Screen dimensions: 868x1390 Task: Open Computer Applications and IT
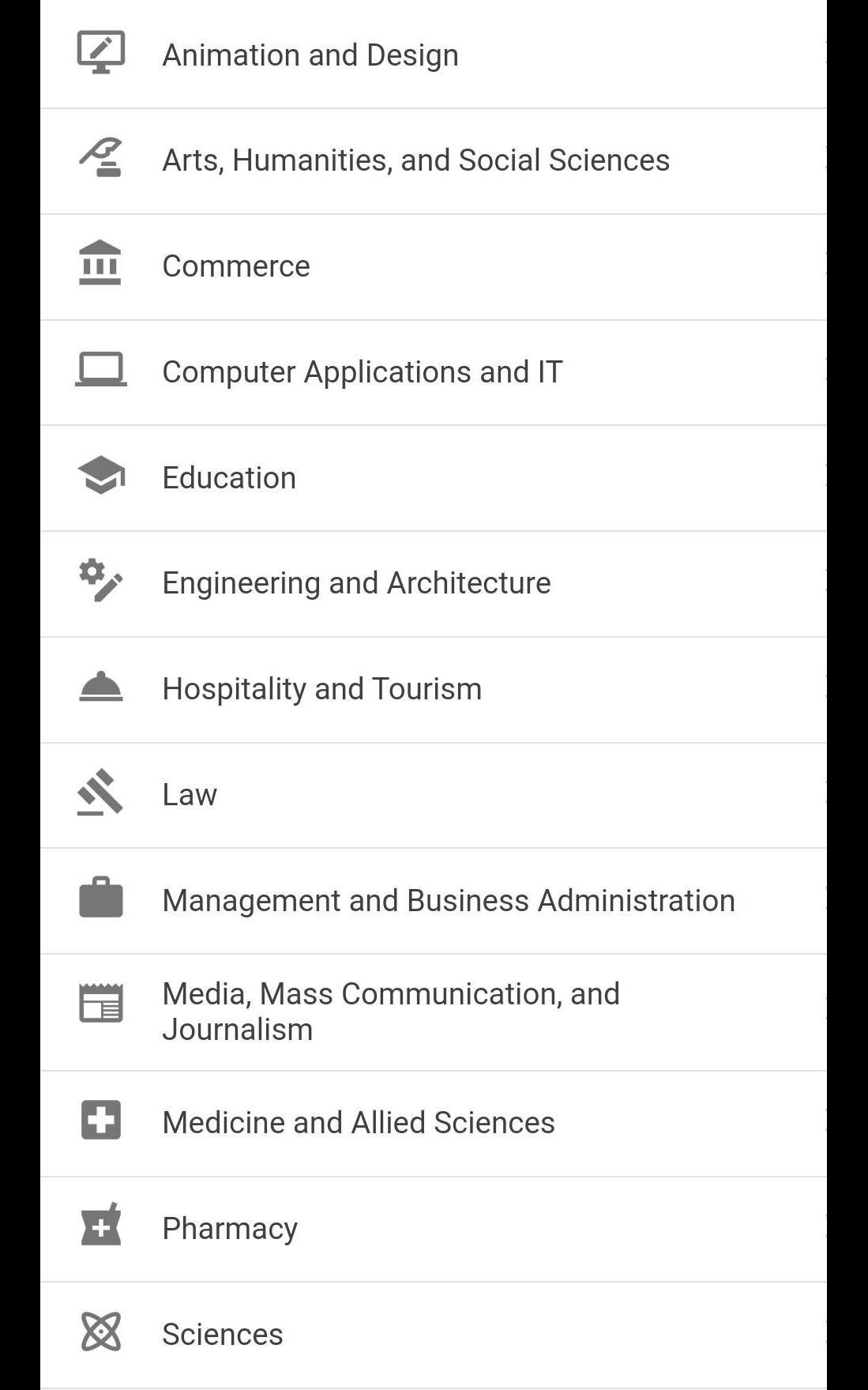tap(363, 372)
